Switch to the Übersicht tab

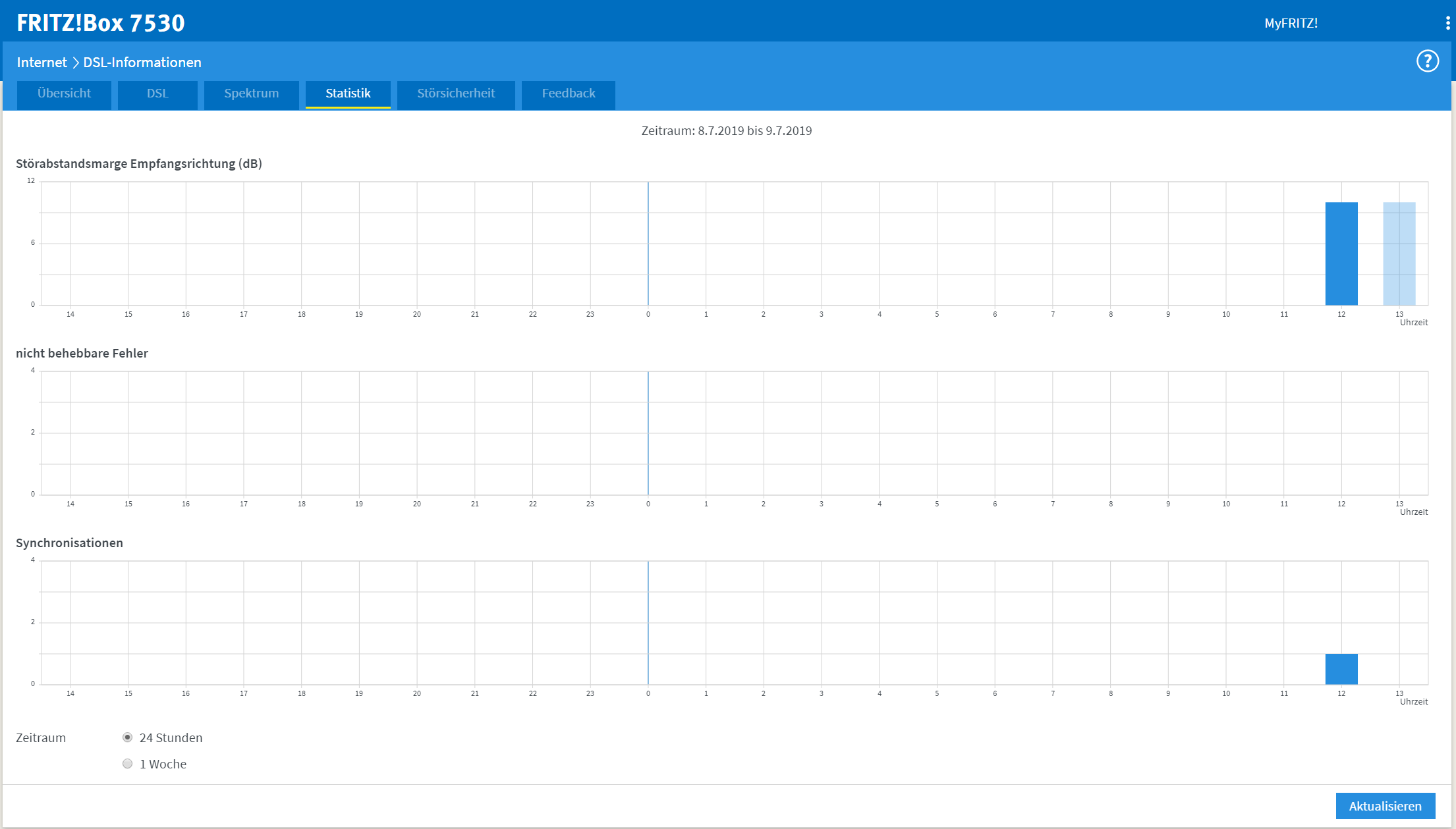(64, 94)
